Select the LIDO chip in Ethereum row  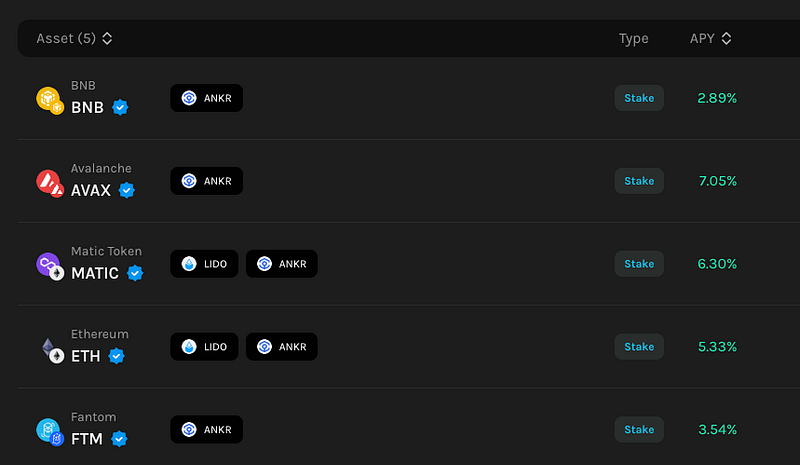point(204,347)
